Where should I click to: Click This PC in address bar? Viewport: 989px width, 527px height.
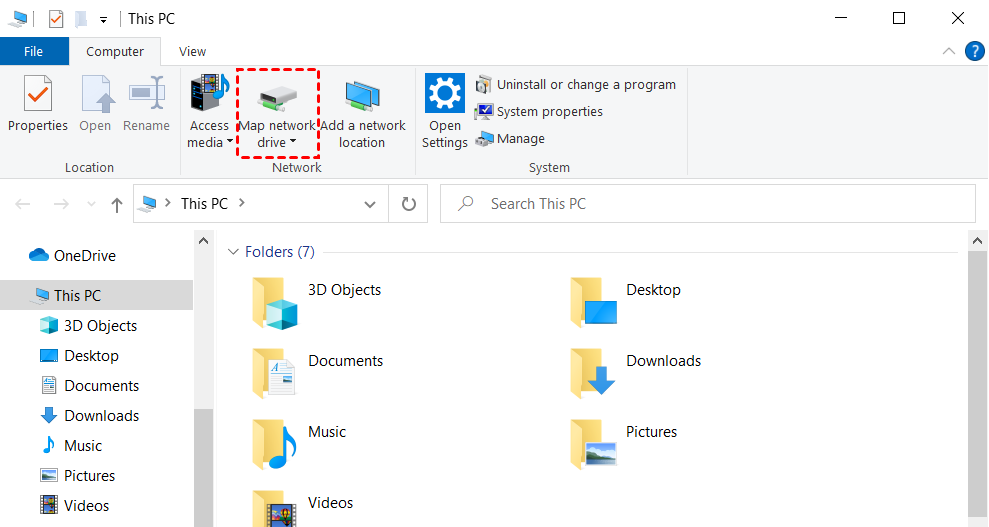204,204
